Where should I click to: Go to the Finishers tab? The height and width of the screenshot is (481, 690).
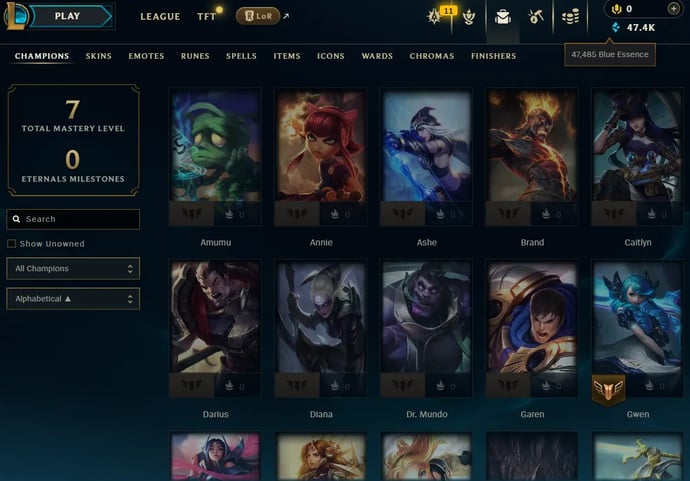click(x=493, y=56)
